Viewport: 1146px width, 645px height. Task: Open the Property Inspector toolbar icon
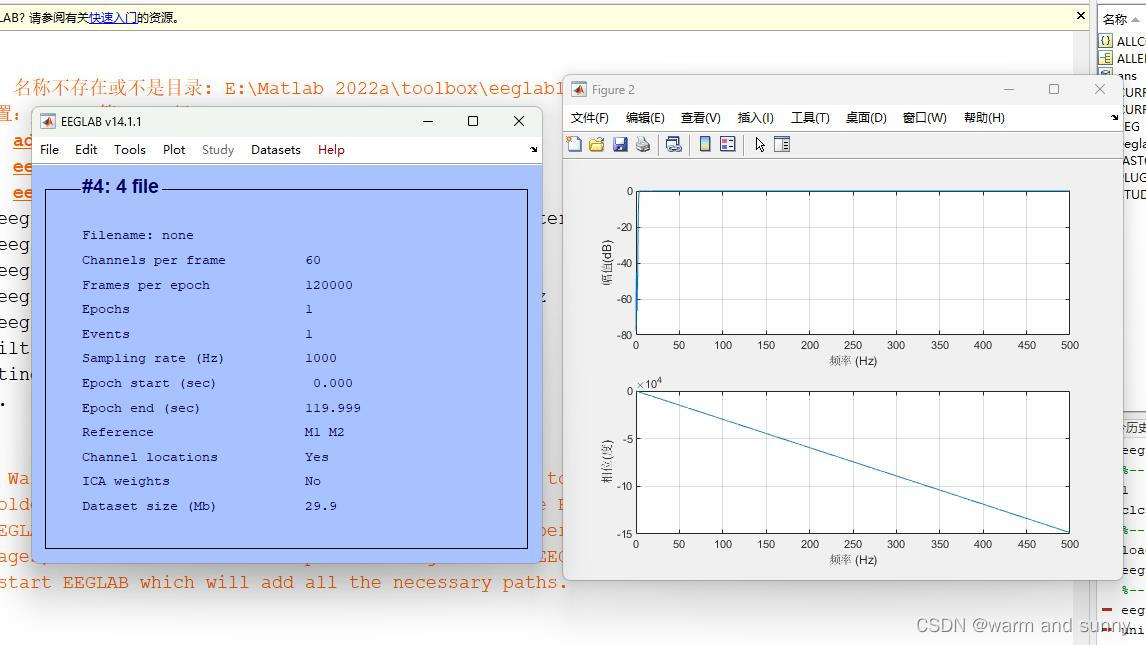(x=782, y=145)
